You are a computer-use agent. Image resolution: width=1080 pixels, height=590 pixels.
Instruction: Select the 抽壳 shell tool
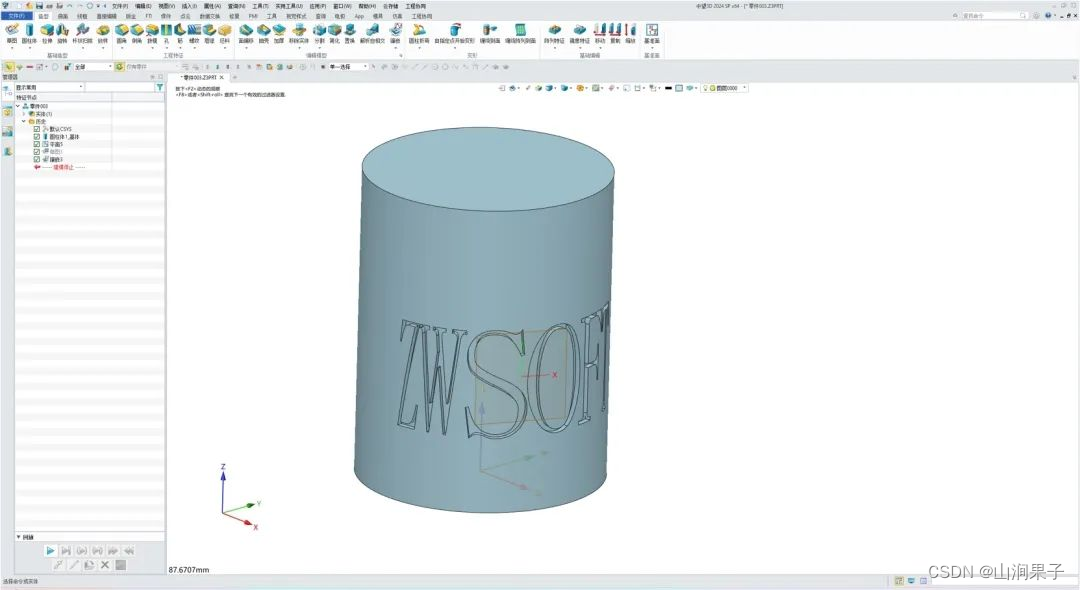(x=264, y=32)
